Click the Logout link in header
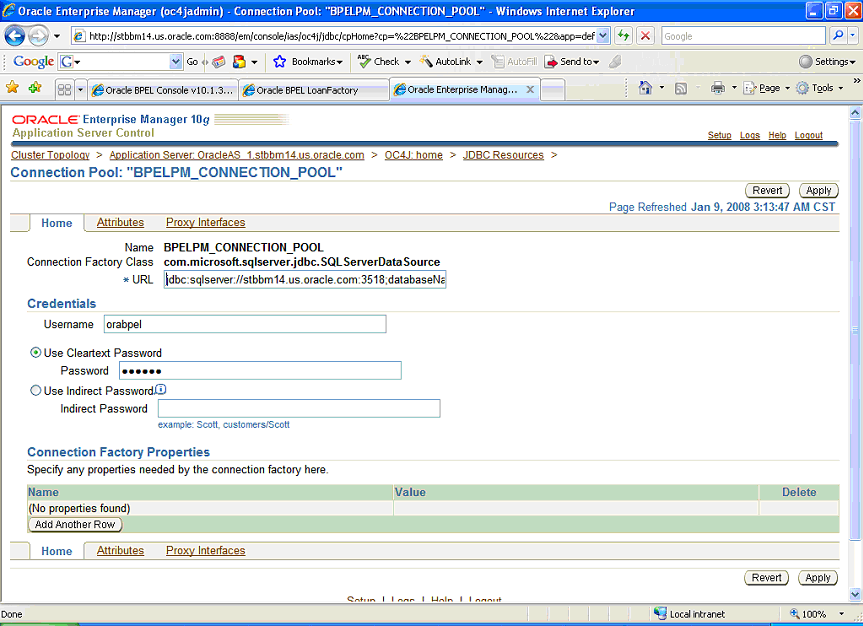The width and height of the screenshot is (863, 626). pos(809,135)
